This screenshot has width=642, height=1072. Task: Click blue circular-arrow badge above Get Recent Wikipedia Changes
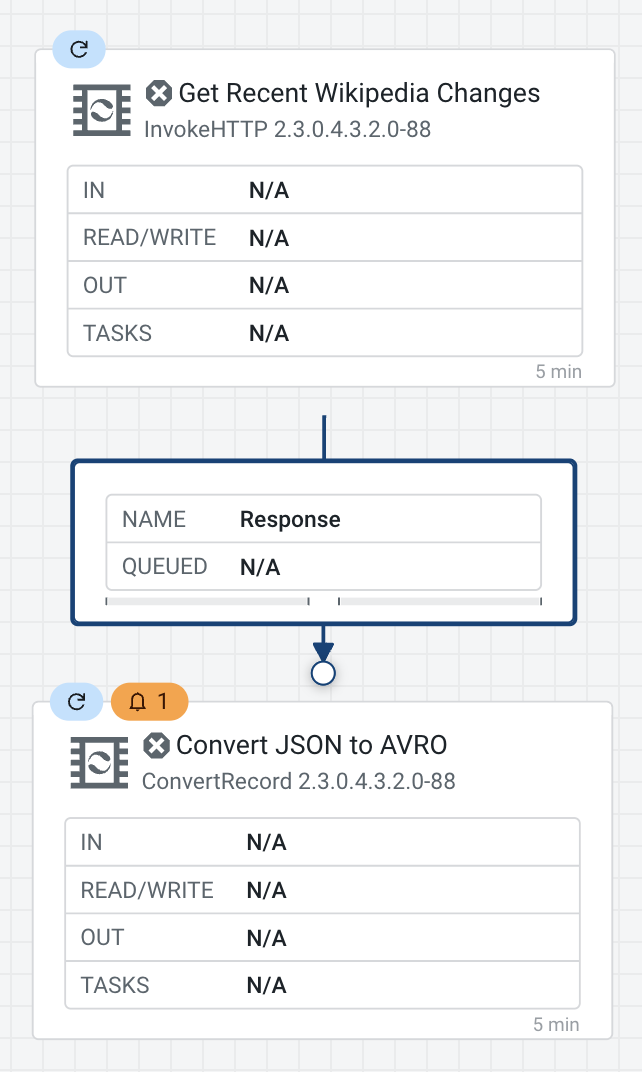(x=79, y=48)
